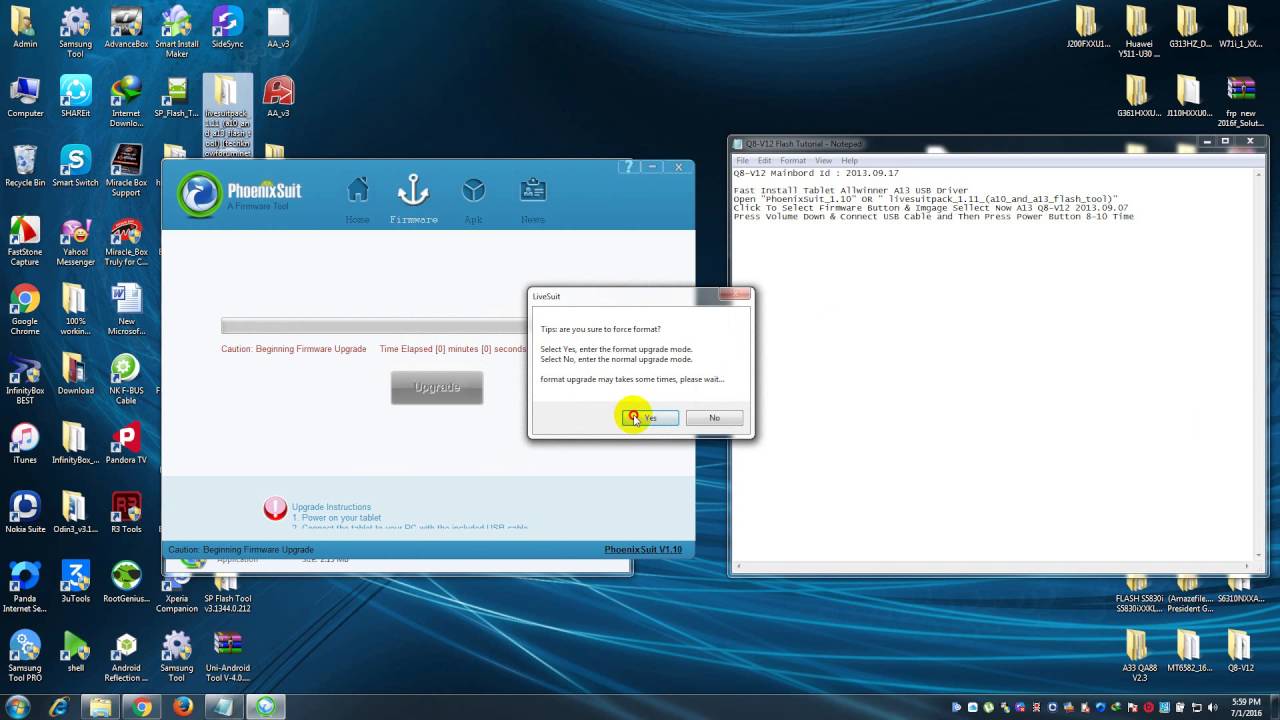Viewport: 1280px width, 720px height.
Task: Select the AdvanceBox desktop icon
Action: 126,27
